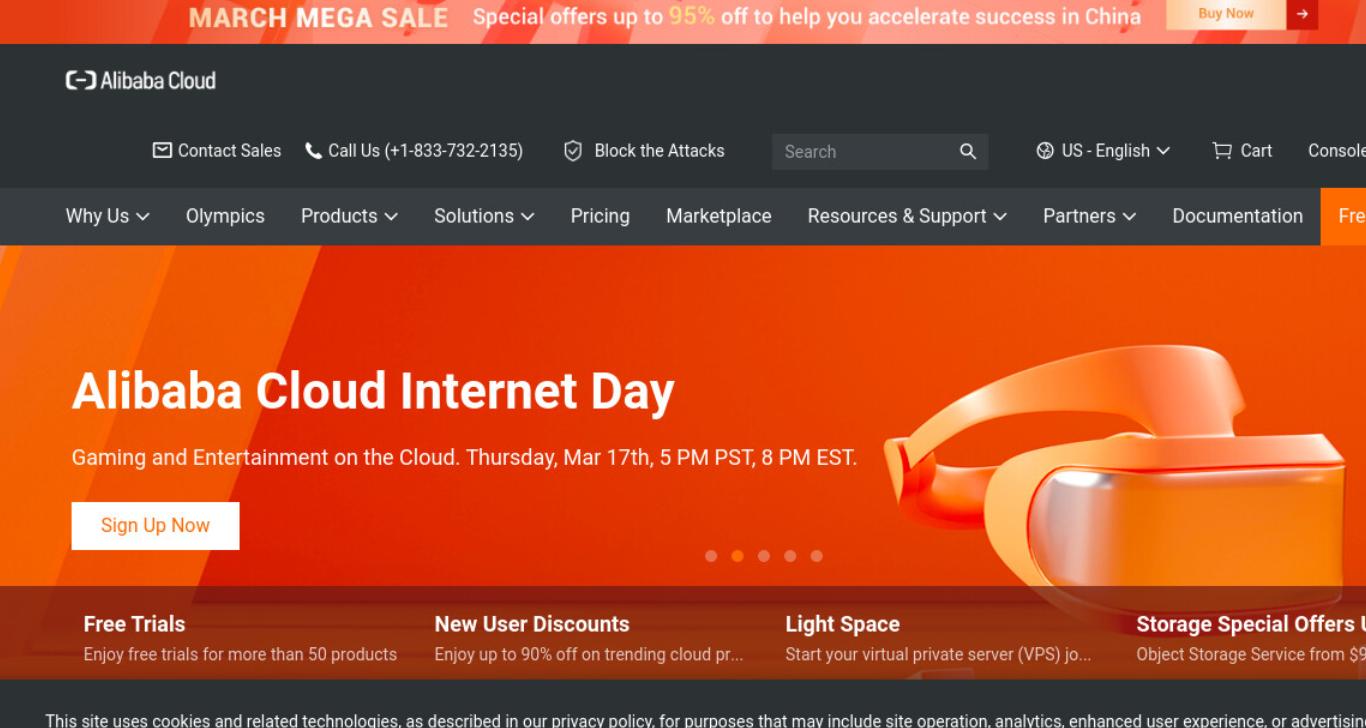Open the Console link

tap(1337, 151)
